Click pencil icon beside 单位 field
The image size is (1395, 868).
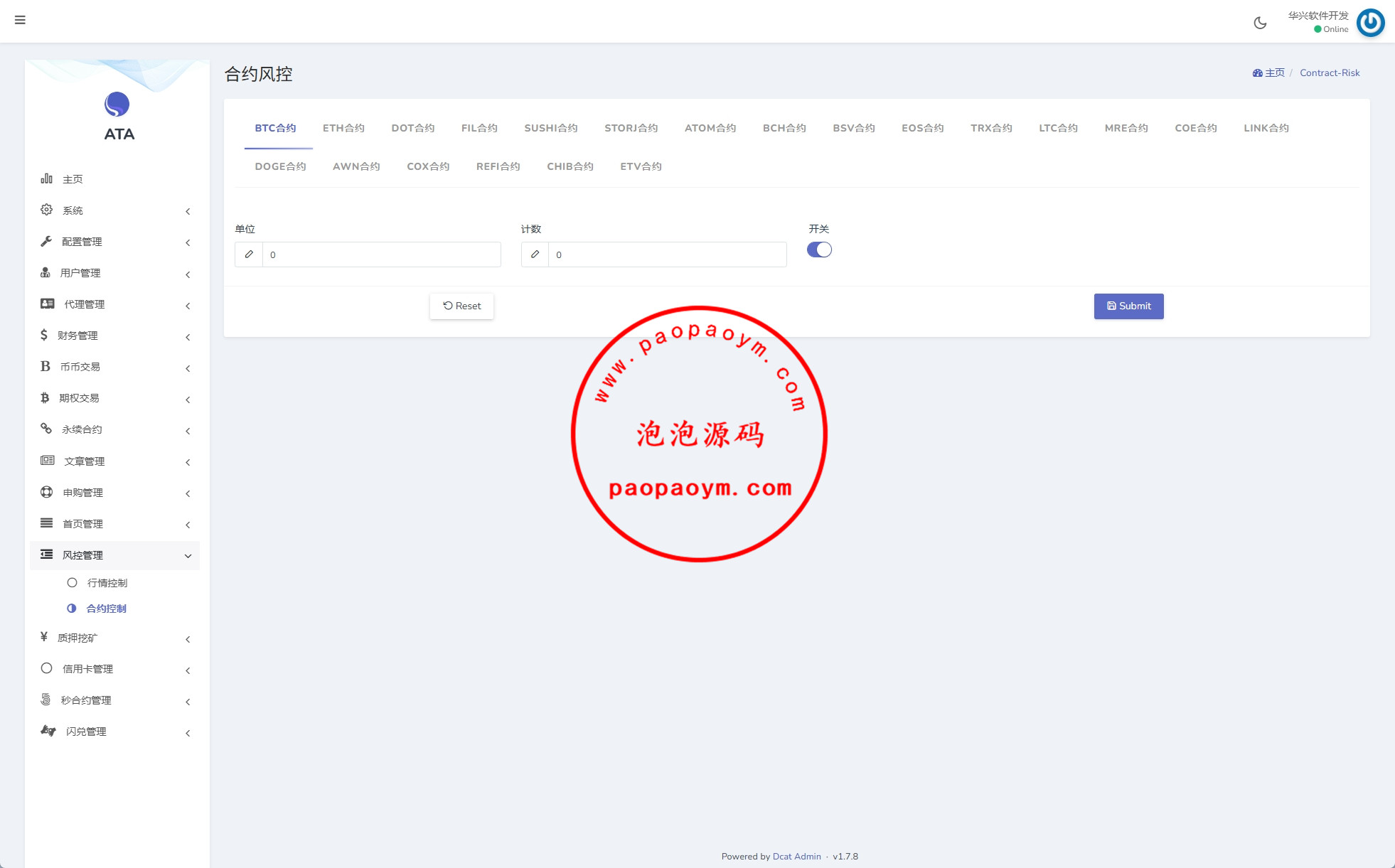click(249, 254)
